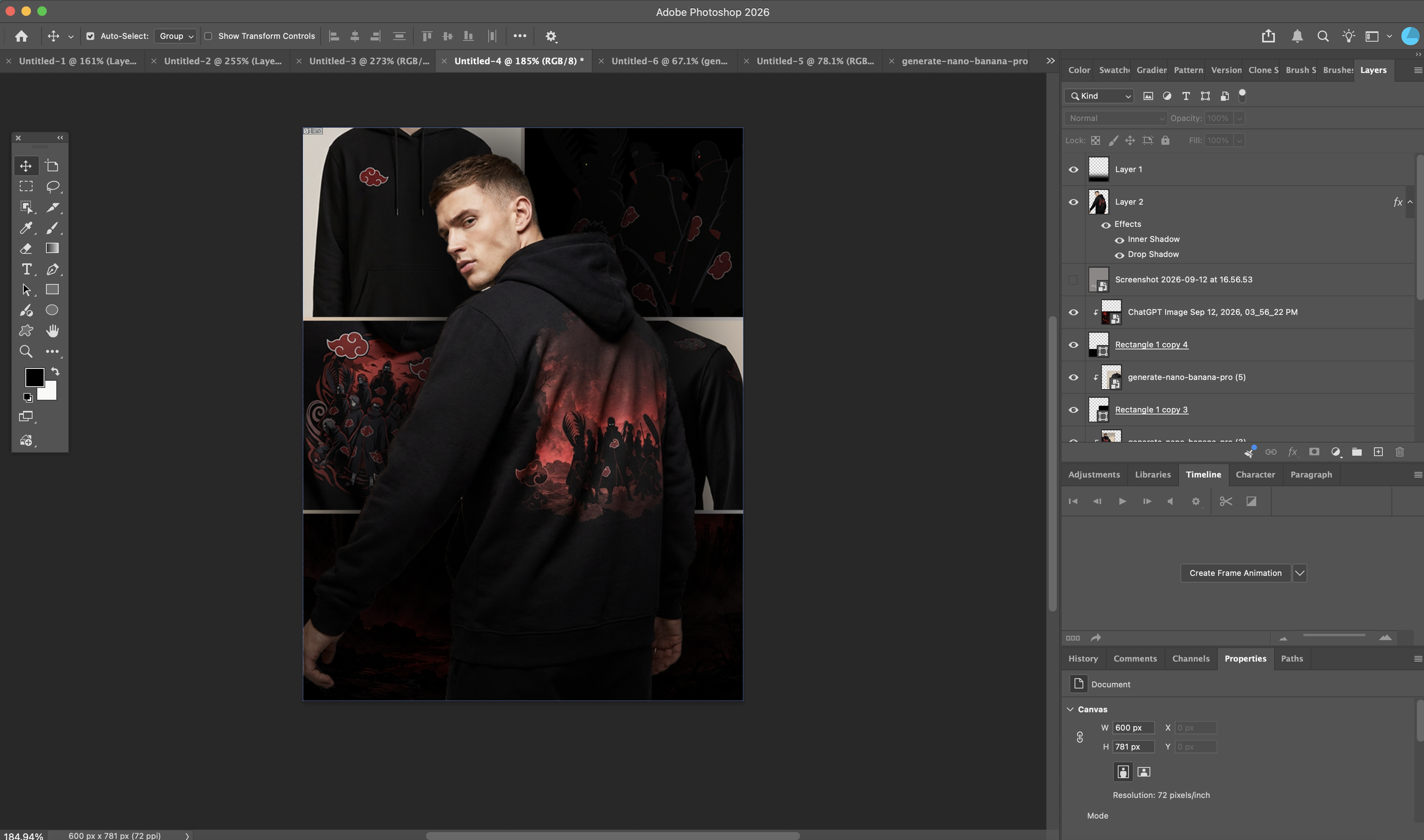
Task: Open the Kind filter dropdown
Action: tap(1099, 96)
